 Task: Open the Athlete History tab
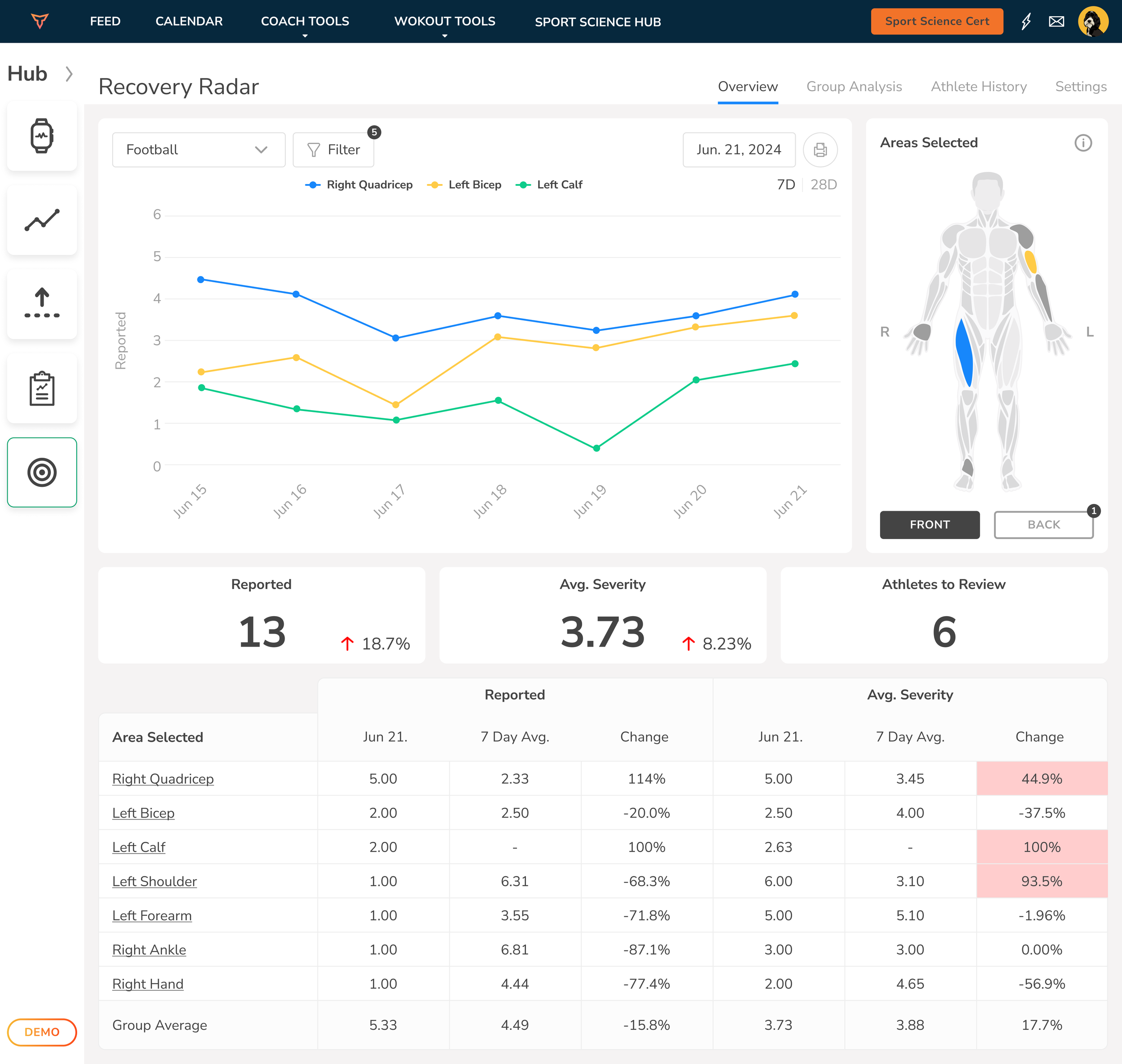[978, 87]
